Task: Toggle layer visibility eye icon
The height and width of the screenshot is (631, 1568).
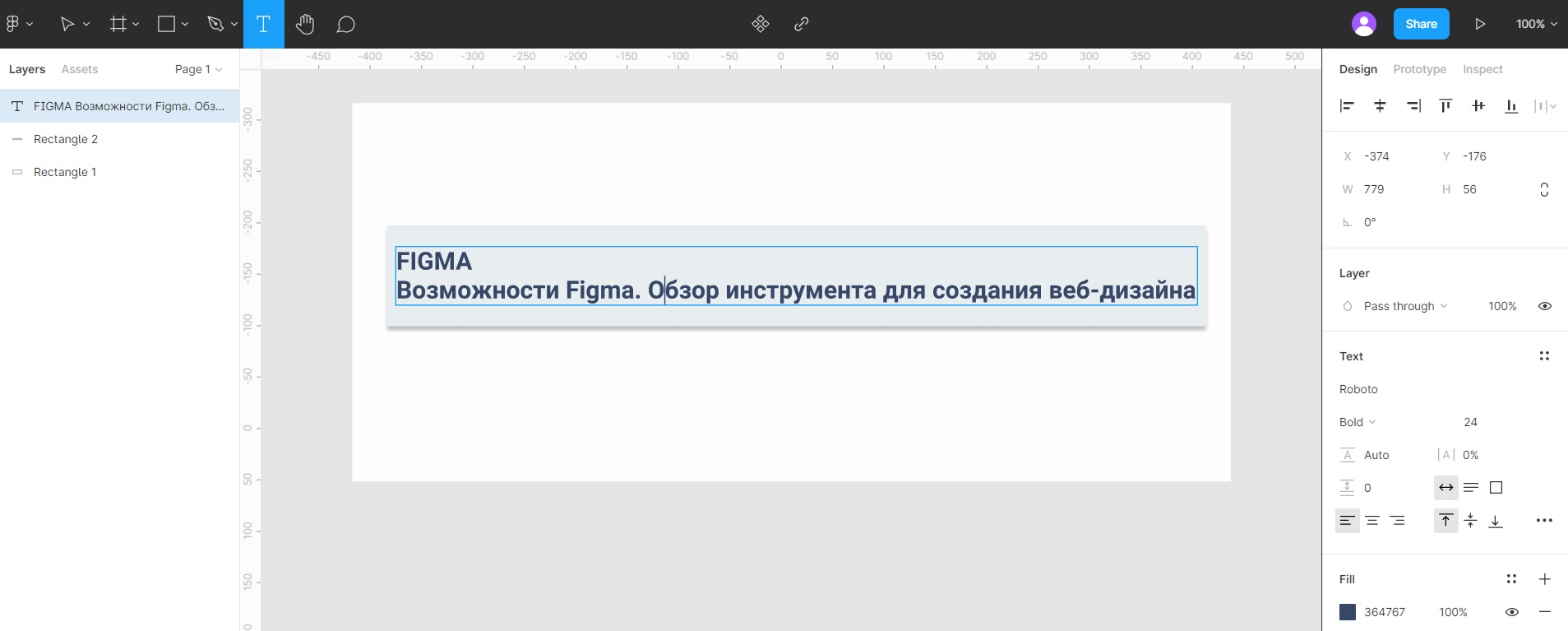Action: tap(1545, 306)
